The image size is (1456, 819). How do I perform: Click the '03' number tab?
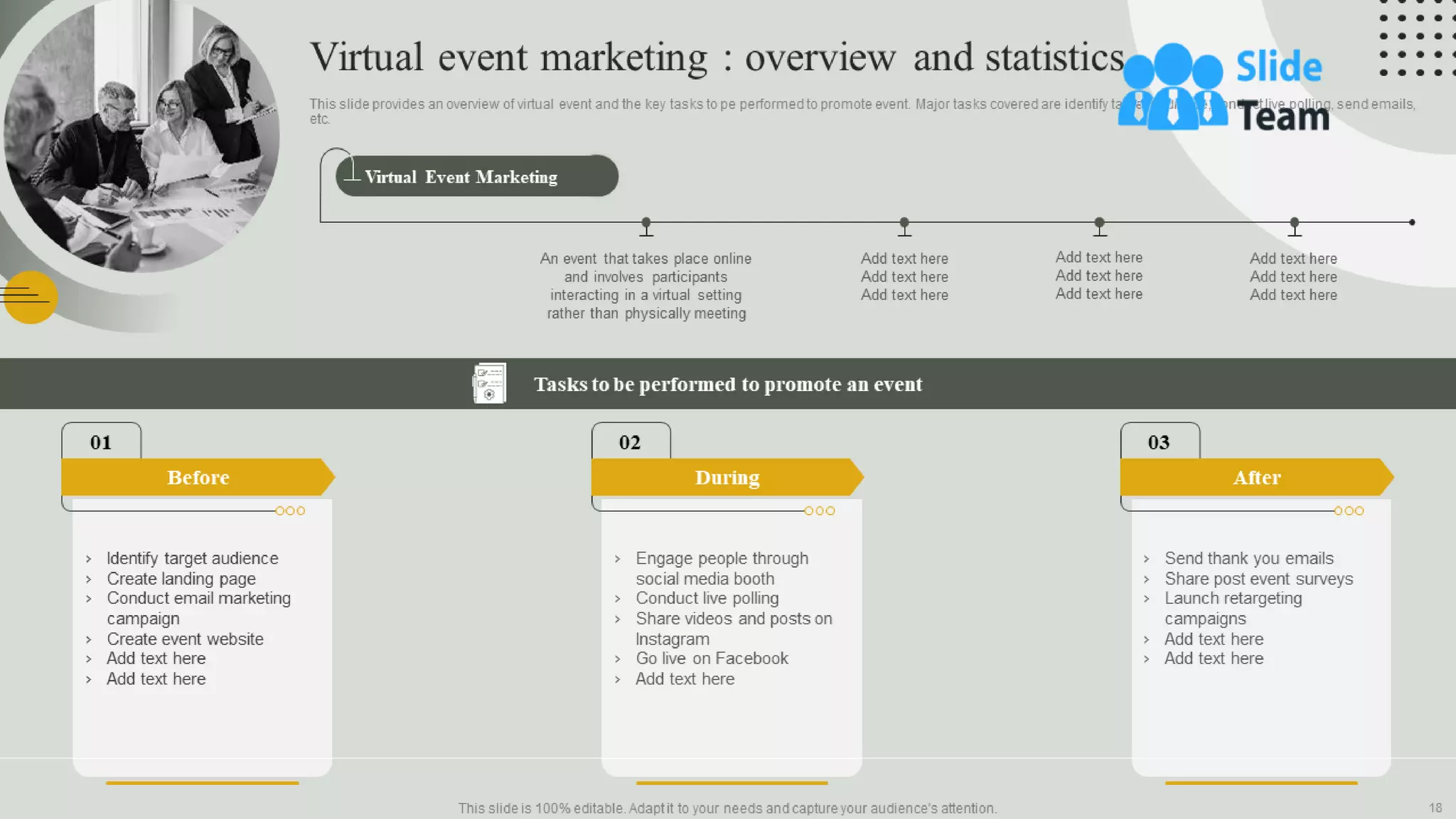[1160, 441]
